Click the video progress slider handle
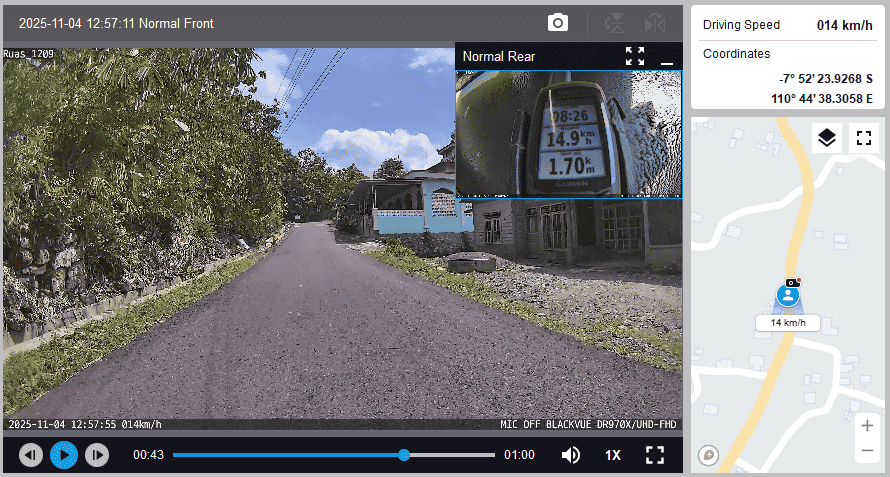890x477 pixels. (x=404, y=455)
